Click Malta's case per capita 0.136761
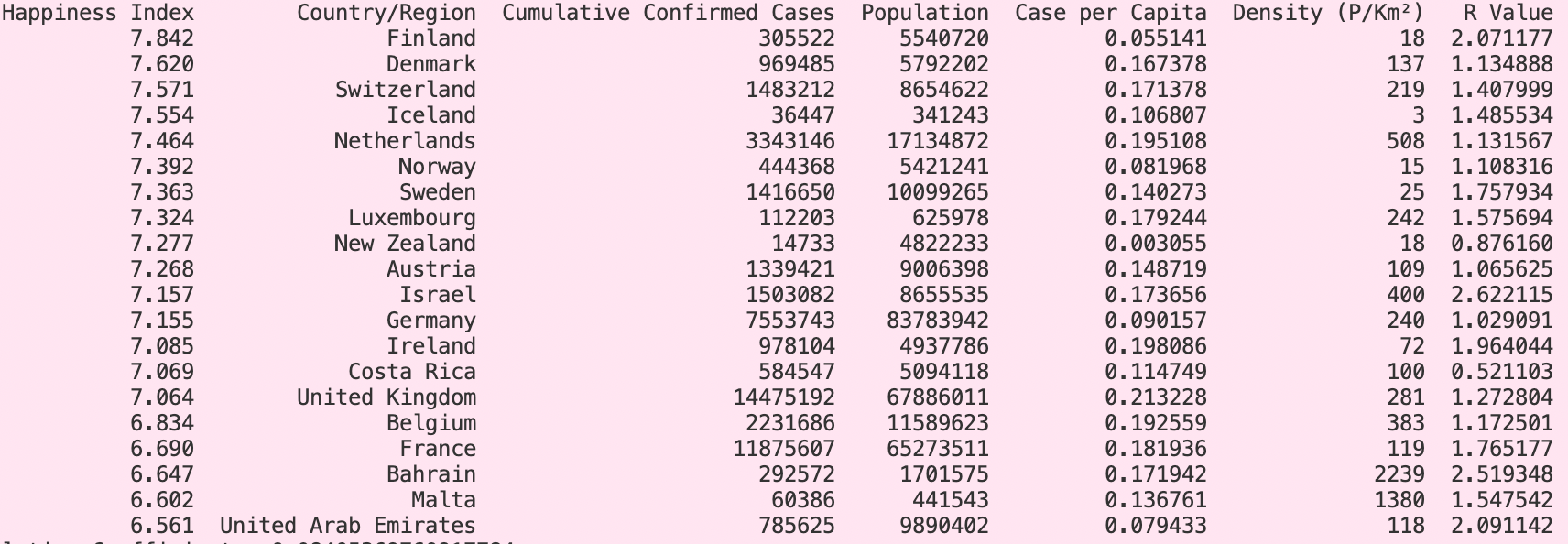Screen dimensions: 1568x544 point(1156,500)
